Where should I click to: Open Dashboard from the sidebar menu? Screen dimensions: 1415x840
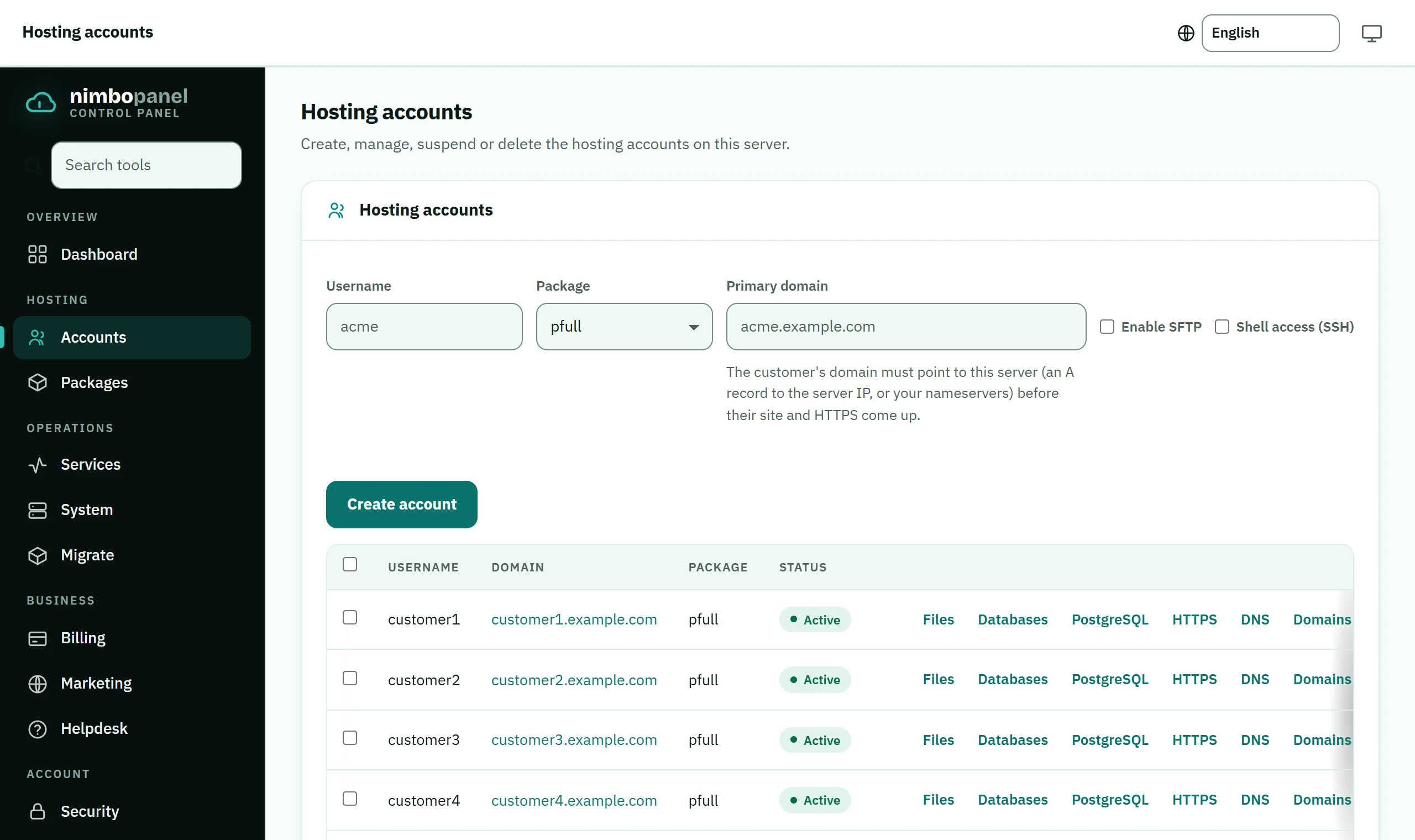132,254
